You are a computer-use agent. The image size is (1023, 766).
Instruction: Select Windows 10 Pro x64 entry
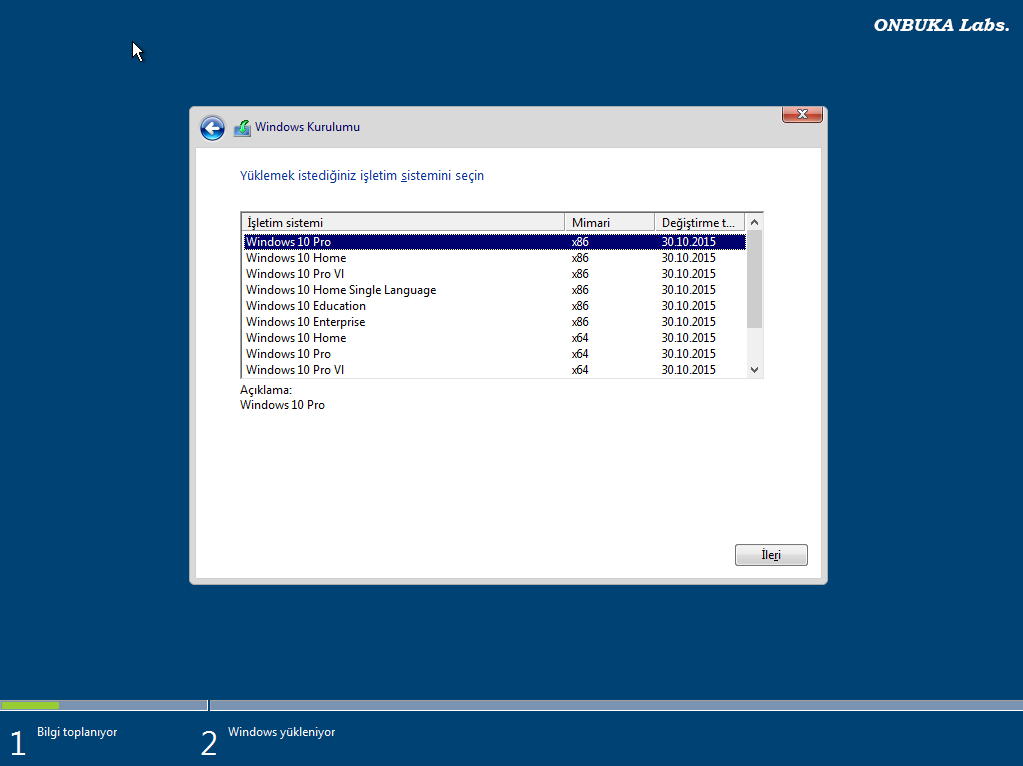(495, 354)
